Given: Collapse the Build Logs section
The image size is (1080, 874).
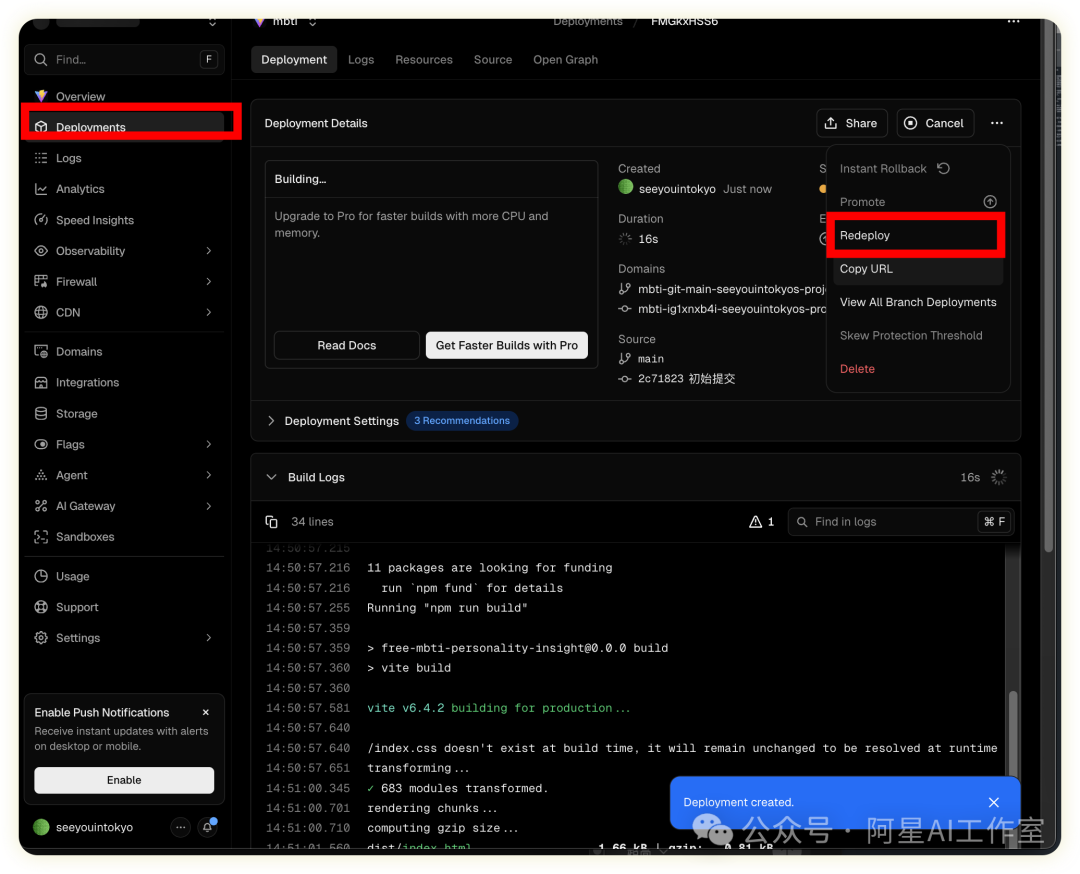Looking at the screenshot, I should pos(271,477).
